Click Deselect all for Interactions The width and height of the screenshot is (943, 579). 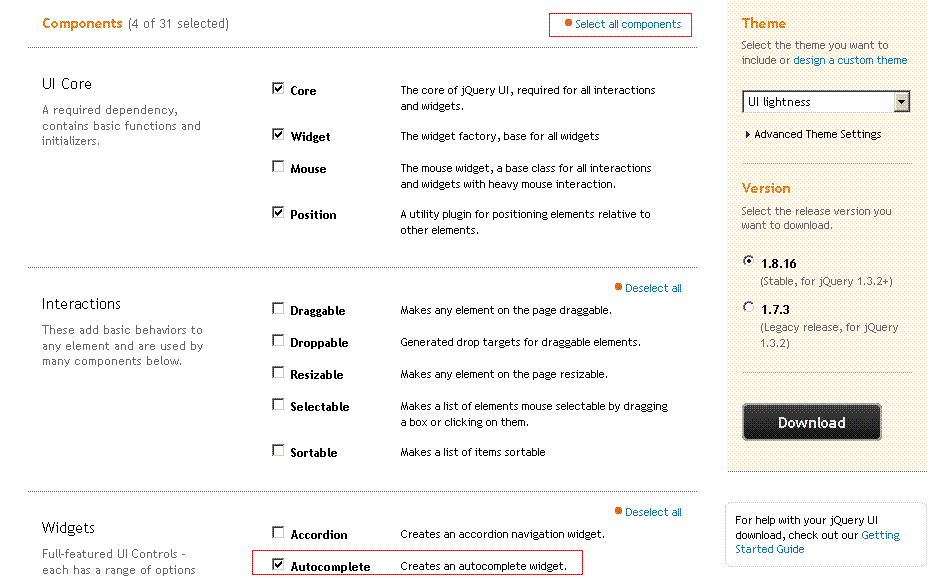(x=653, y=287)
